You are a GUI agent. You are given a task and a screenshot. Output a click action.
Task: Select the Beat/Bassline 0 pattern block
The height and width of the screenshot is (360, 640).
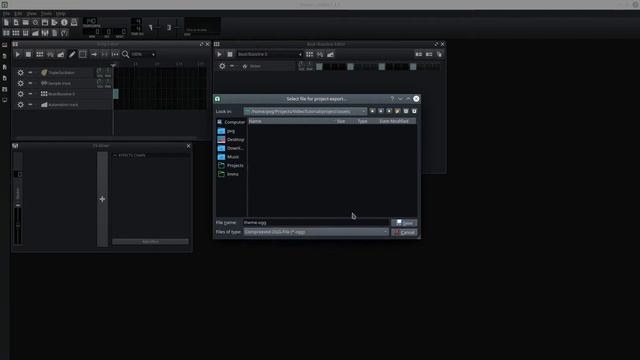(x=116, y=94)
